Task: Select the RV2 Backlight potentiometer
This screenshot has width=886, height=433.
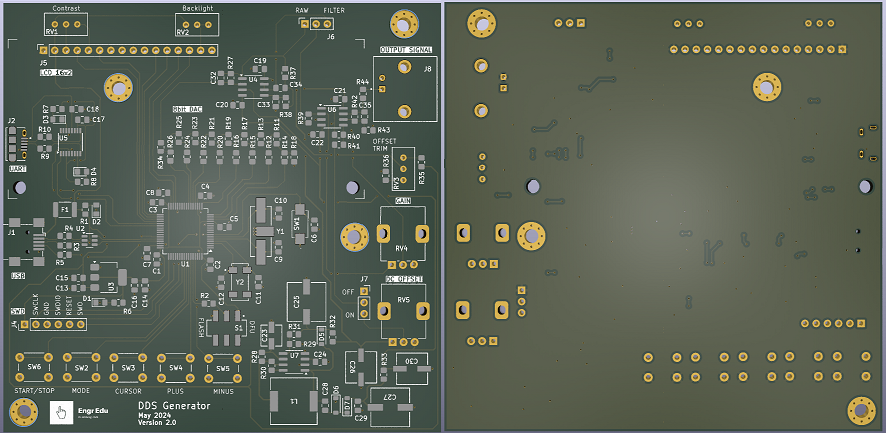Action: [196, 24]
